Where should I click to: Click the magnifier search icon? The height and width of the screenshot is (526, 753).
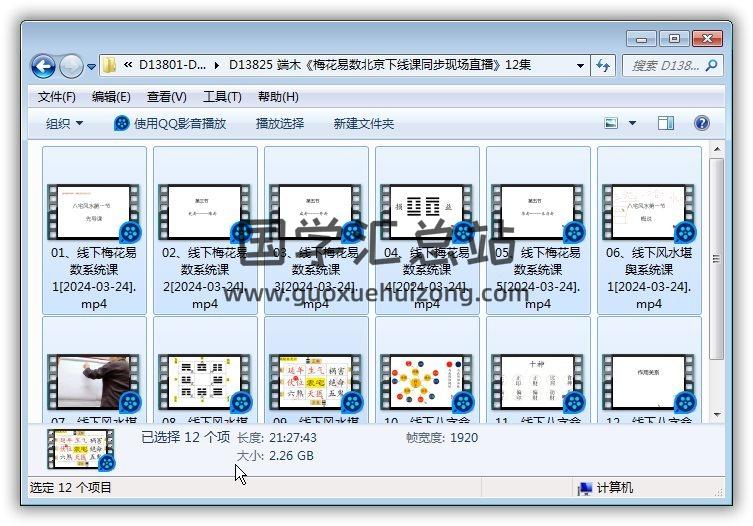click(x=712, y=65)
